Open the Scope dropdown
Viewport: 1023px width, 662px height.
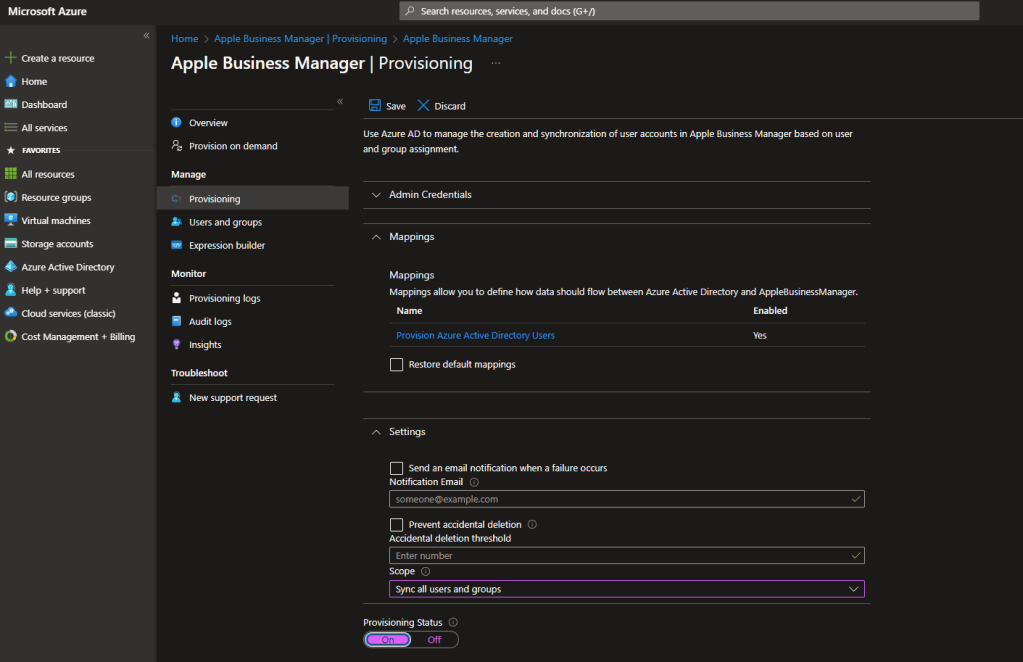[626, 588]
